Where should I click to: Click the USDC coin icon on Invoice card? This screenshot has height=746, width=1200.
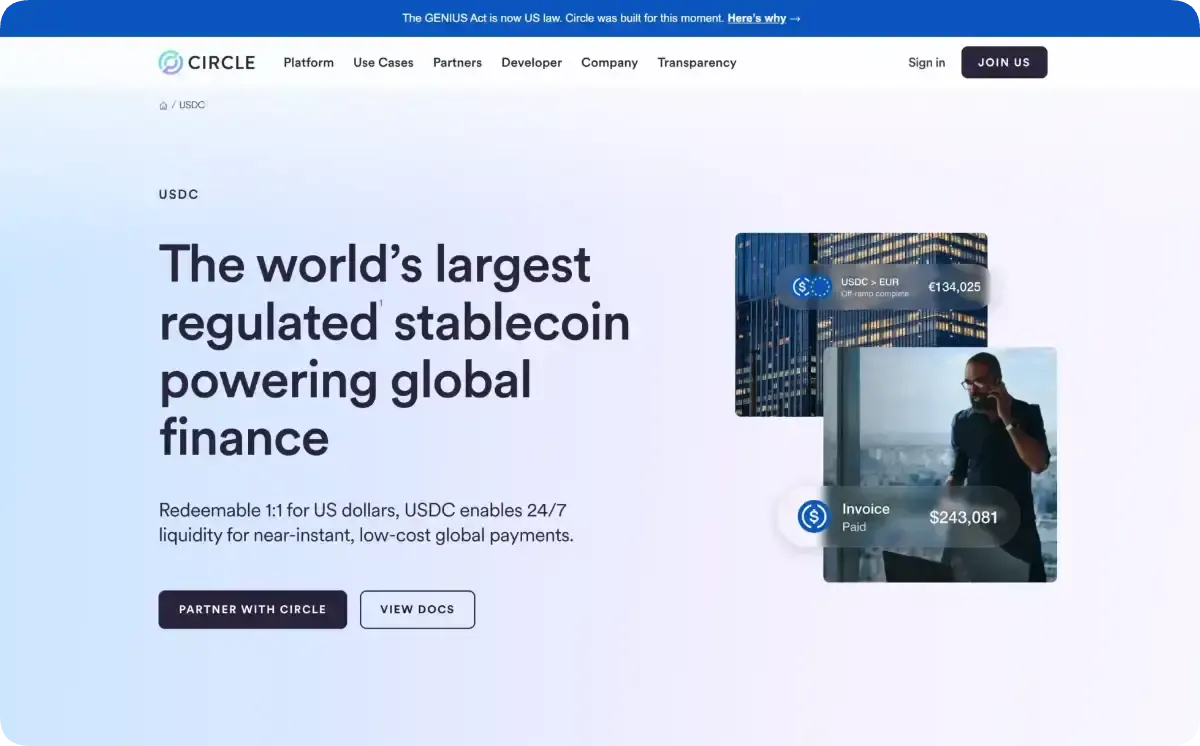tap(814, 517)
